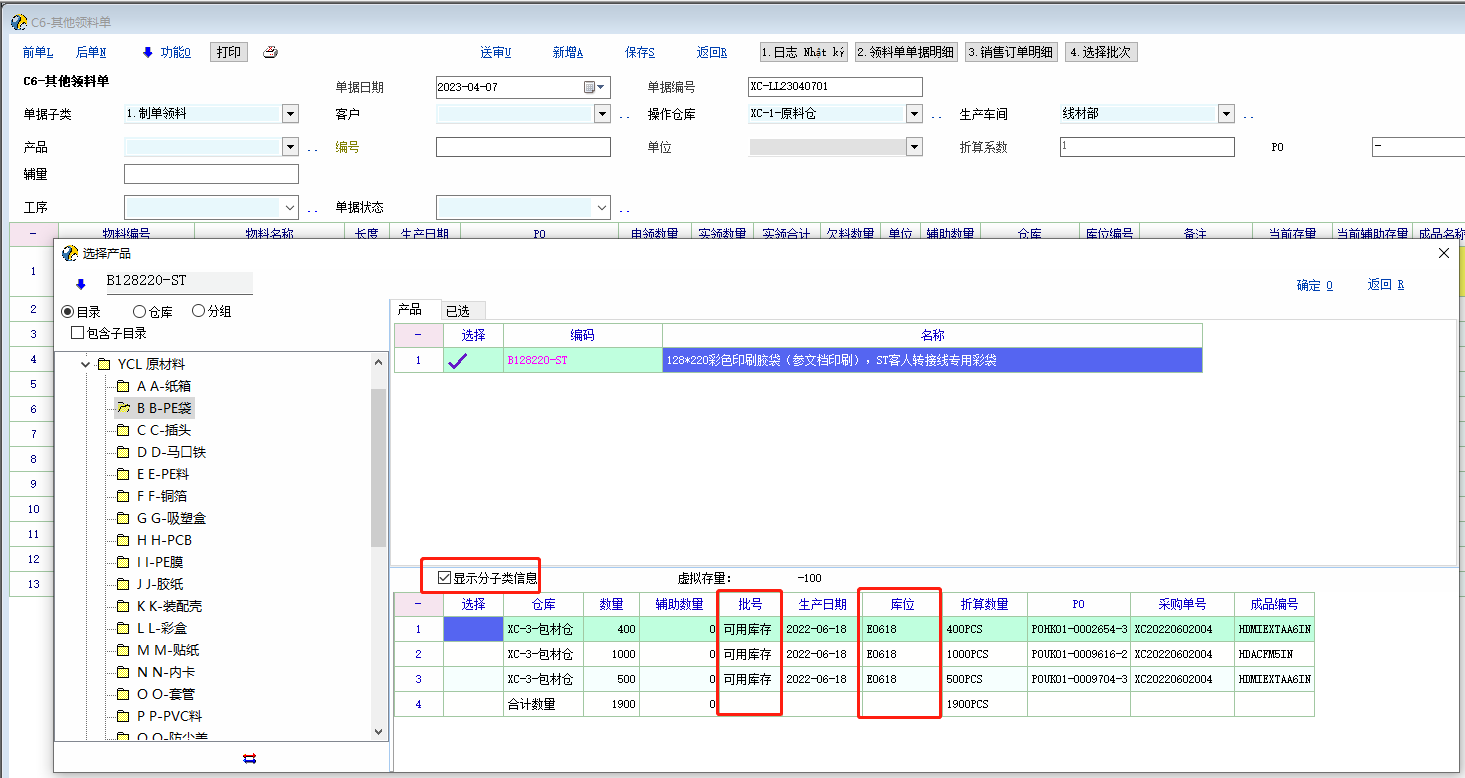Uncheck 显示分子类信息 checkbox
Viewport: 1465px width, 778px height.
[444, 578]
